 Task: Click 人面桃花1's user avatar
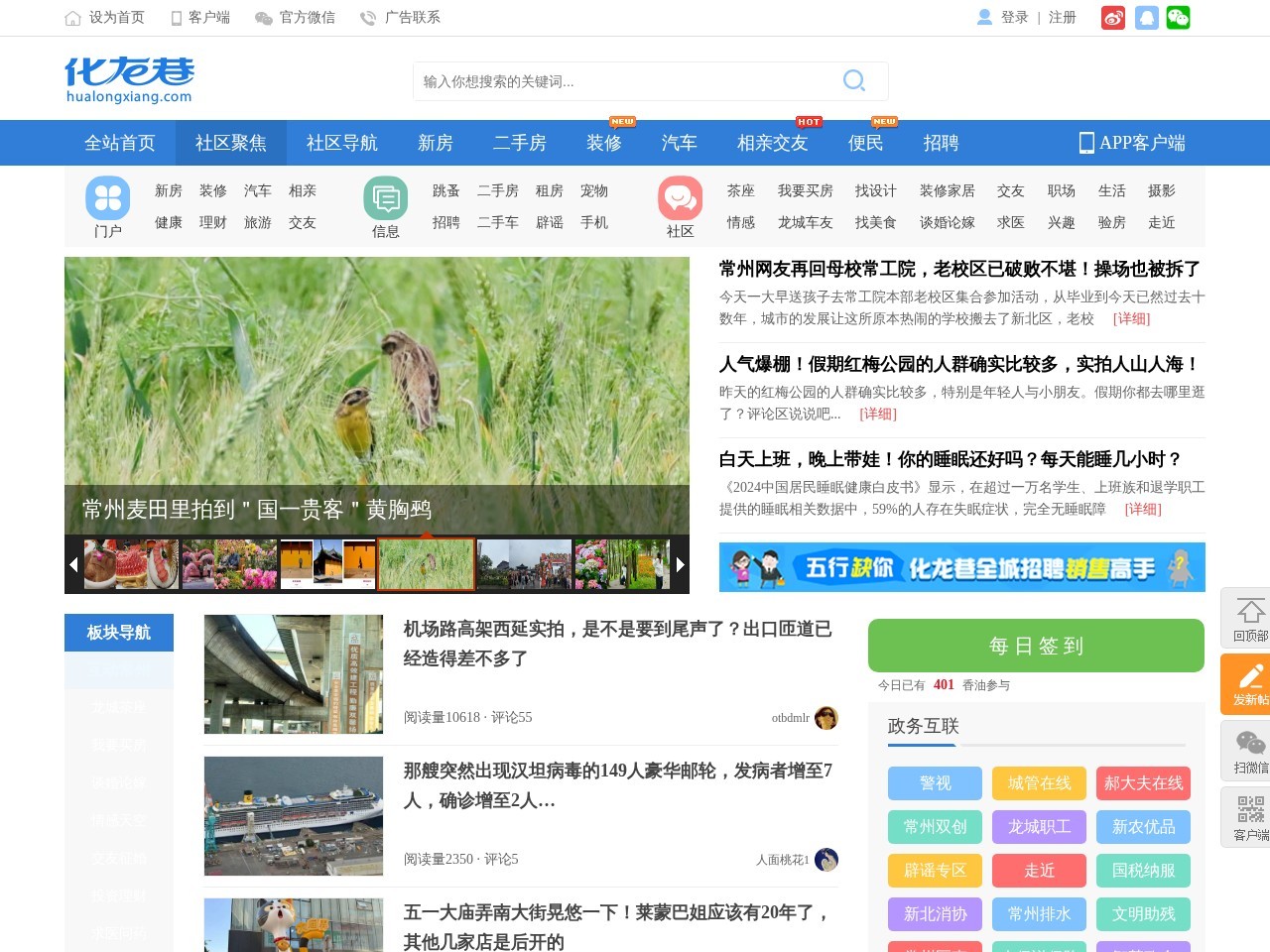point(826,860)
